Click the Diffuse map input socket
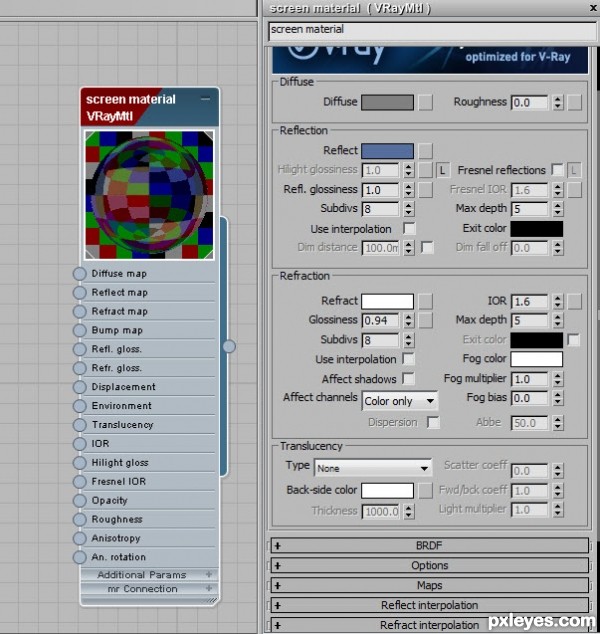The width and height of the screenshot is (600, 634). coord(80,273)
